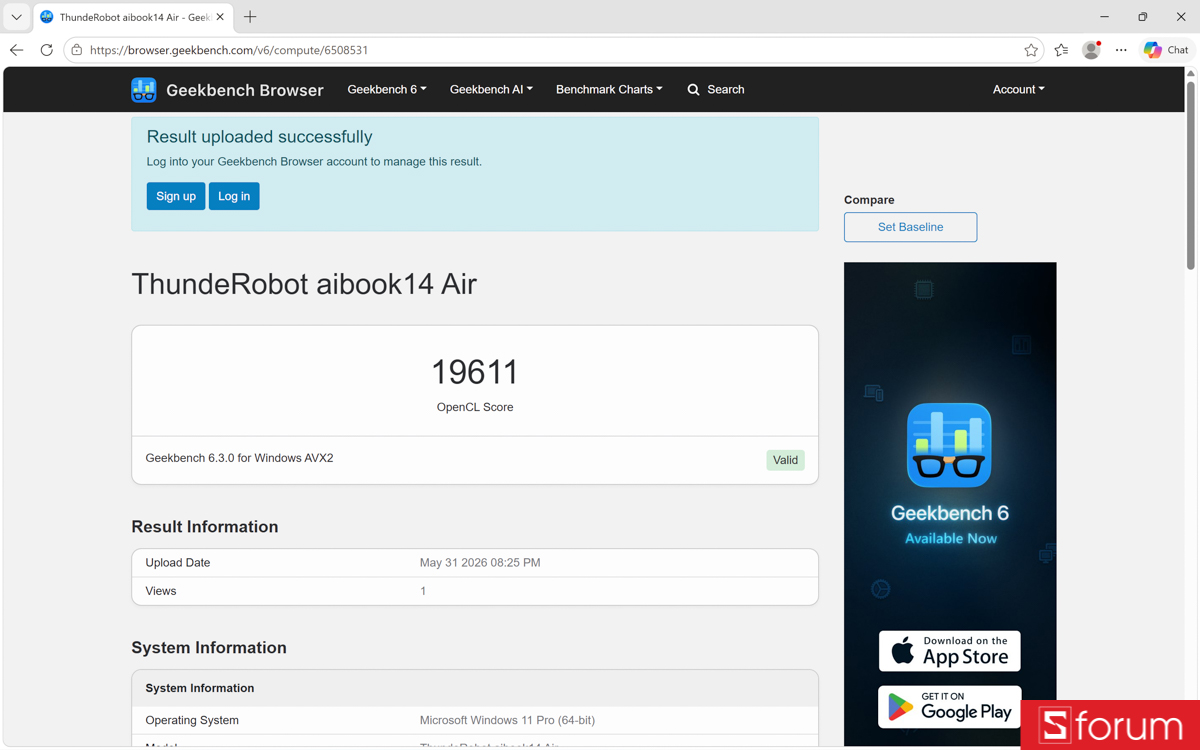Expand the Benchmark Charts dropdown
This screenshot has height=750, width=1200.
click(x=609, y=90)
